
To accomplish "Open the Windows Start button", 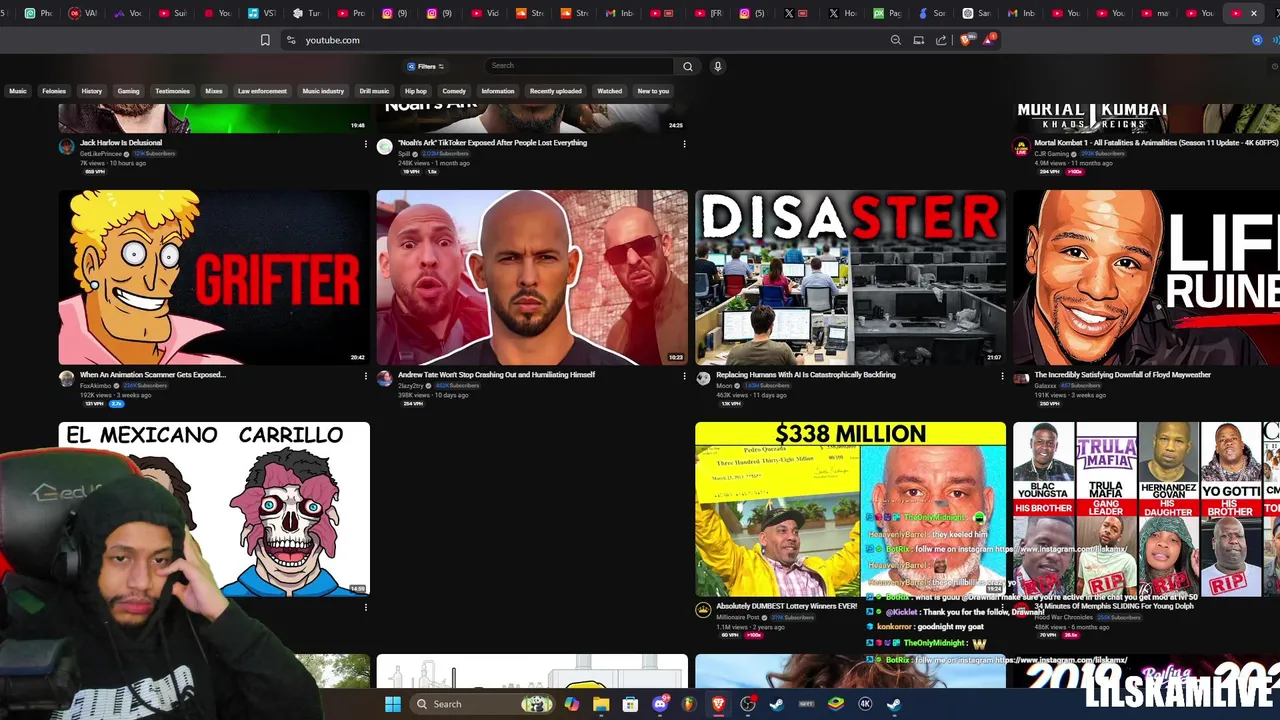I will [x=393, y=704].
